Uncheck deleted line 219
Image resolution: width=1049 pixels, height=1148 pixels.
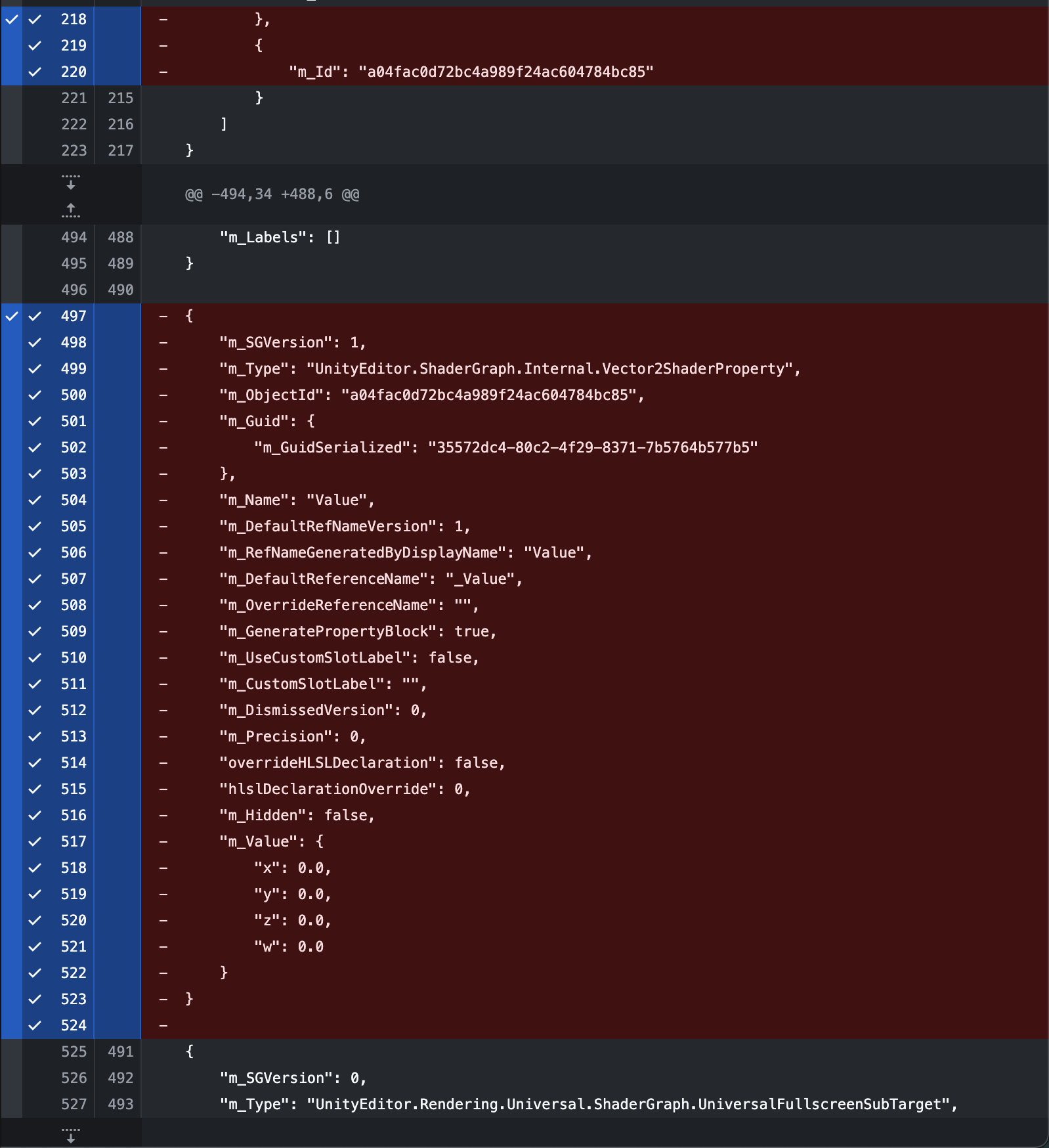(x=35, y=45)
